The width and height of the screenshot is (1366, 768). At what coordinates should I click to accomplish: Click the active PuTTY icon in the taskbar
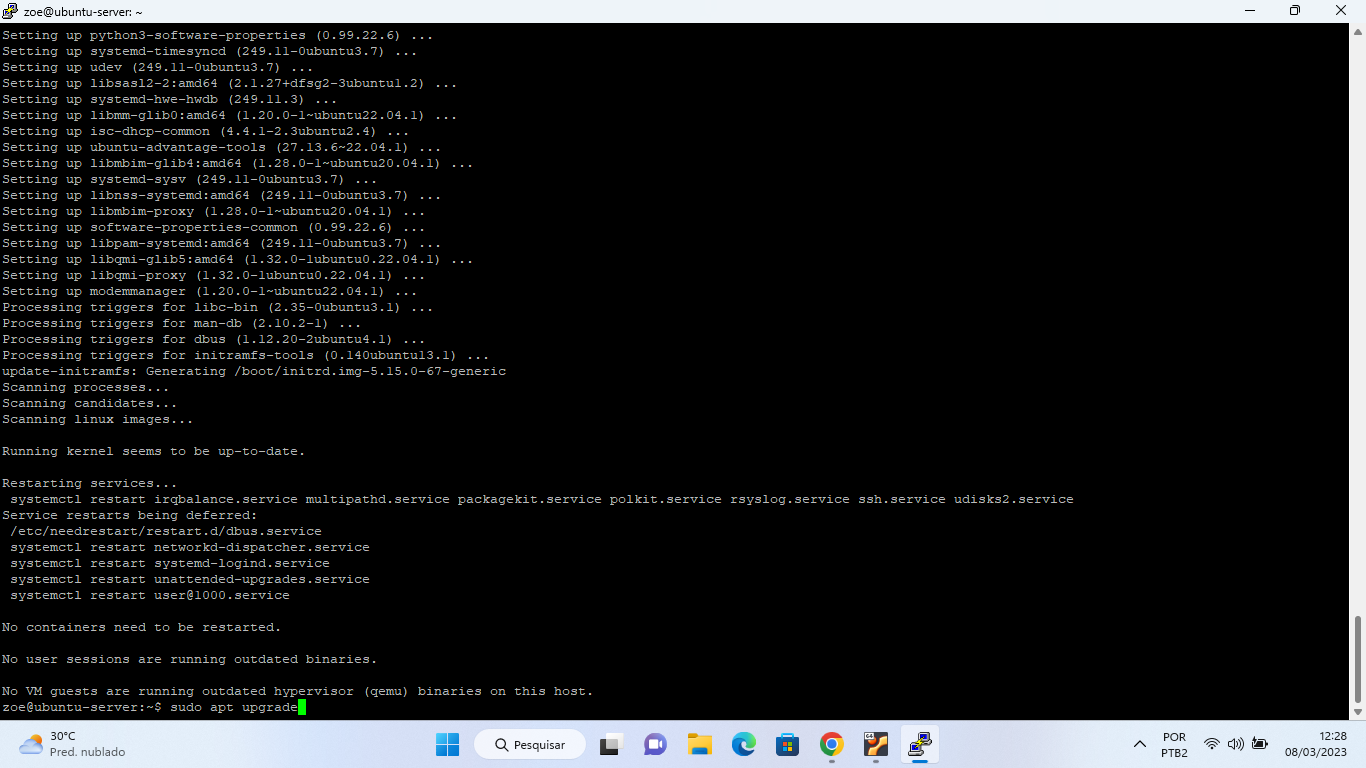tap(919, 745)
